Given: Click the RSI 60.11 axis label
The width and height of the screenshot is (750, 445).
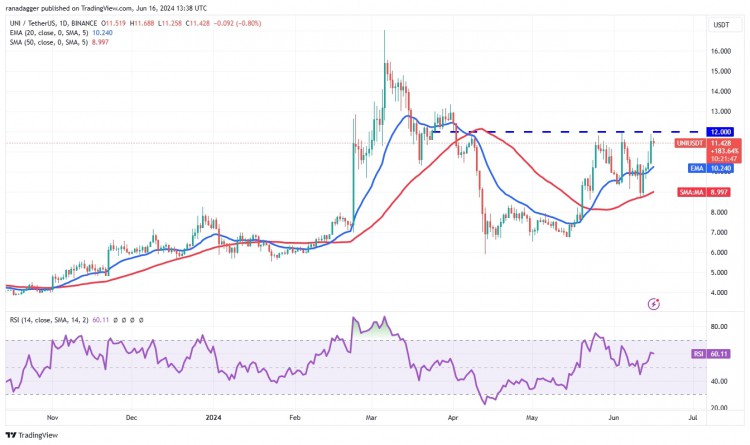Looking at the screenshot, I should [711, 354].
